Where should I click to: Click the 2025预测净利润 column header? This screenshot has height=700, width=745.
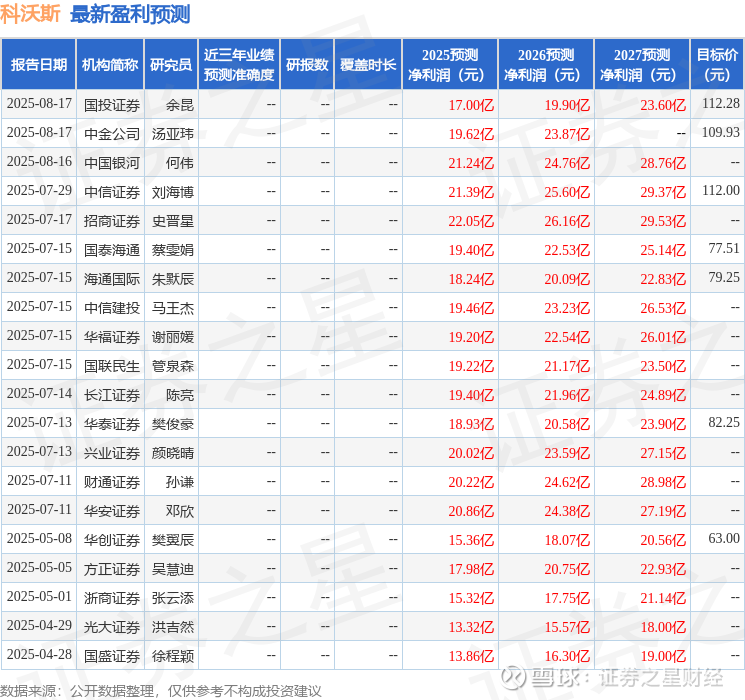(x=450, y=65)
